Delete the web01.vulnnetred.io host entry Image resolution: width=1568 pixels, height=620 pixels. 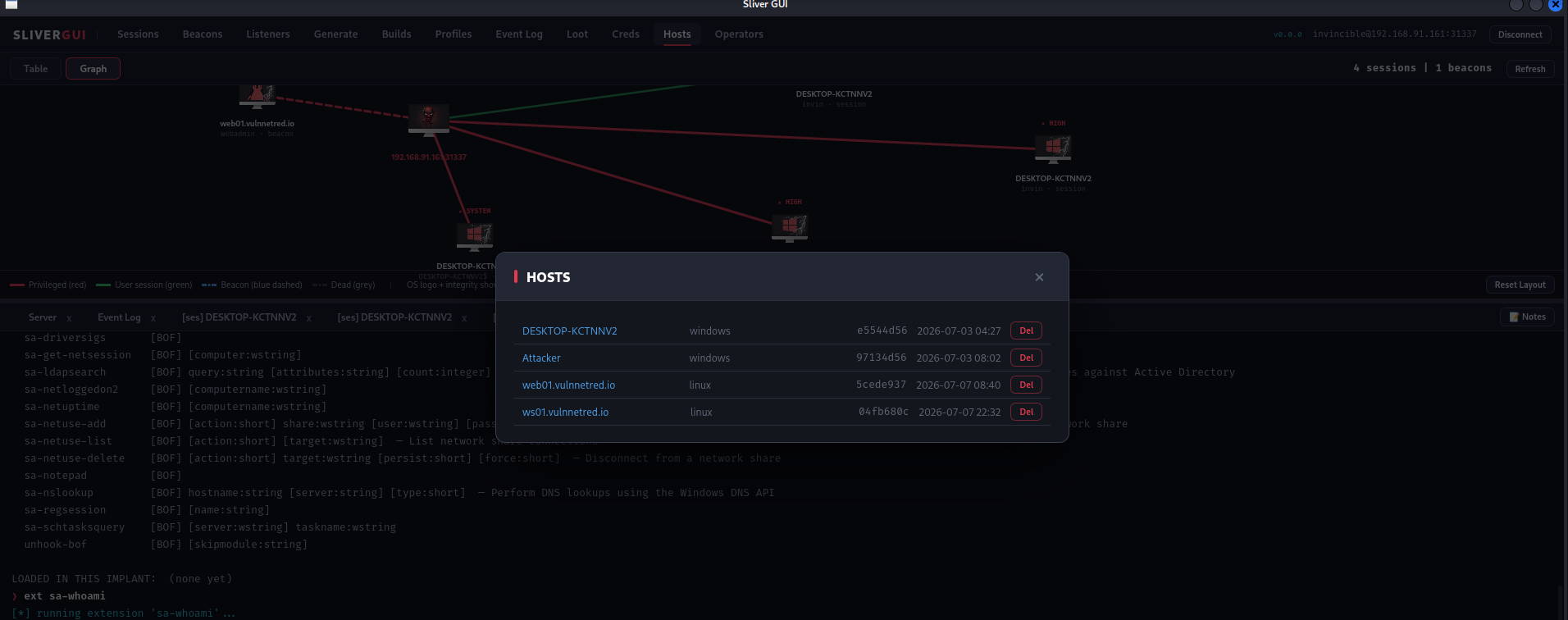coord(1026,385)
